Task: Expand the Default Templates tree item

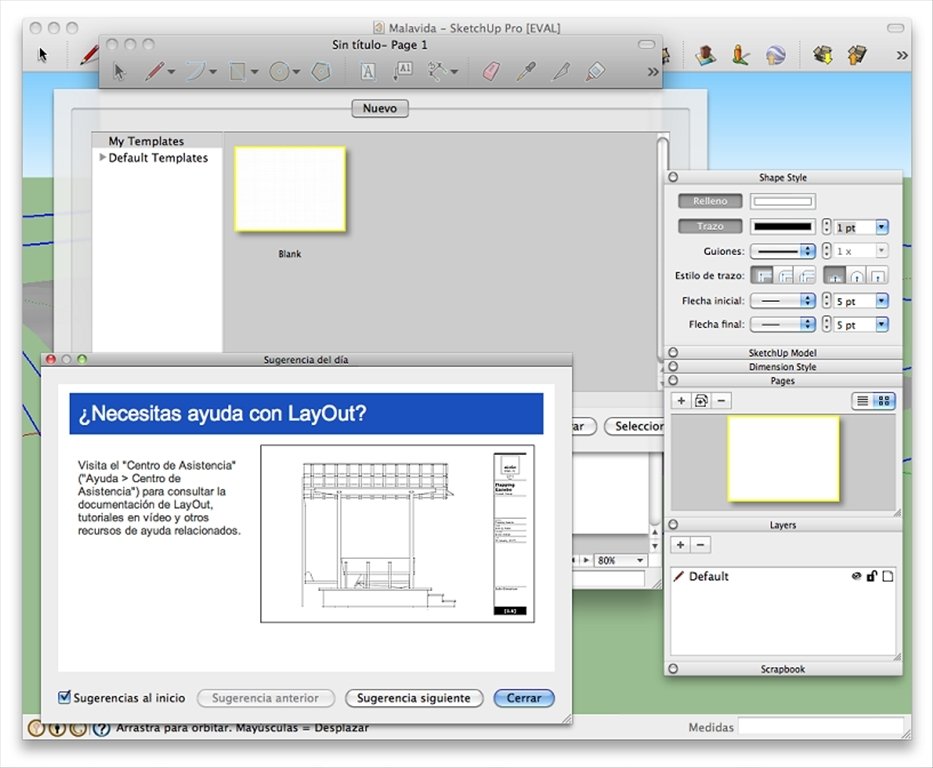Action: 102,158
